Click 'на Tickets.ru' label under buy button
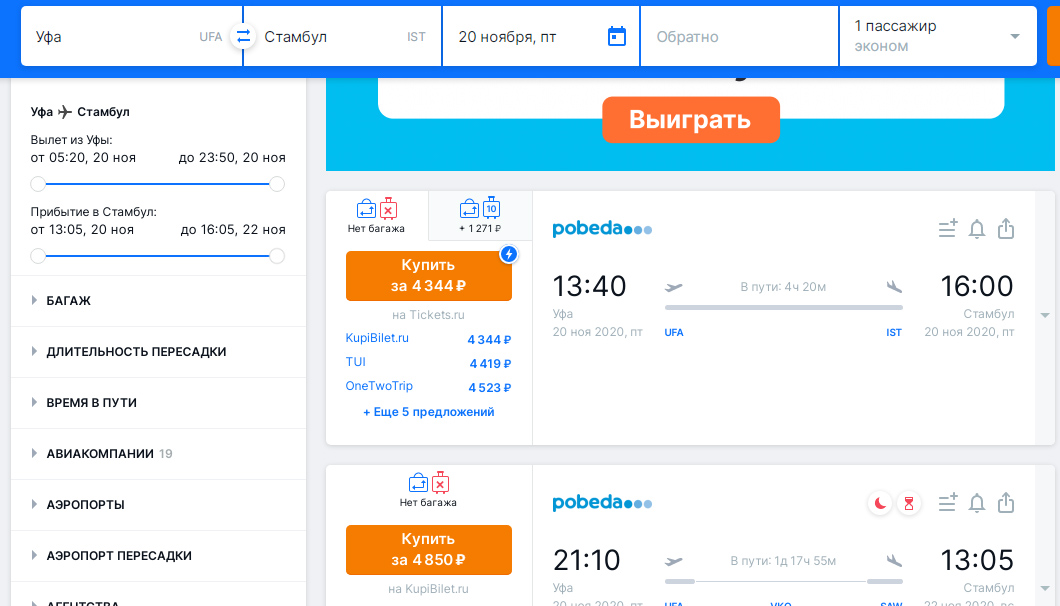 click(x=429, y=315)
